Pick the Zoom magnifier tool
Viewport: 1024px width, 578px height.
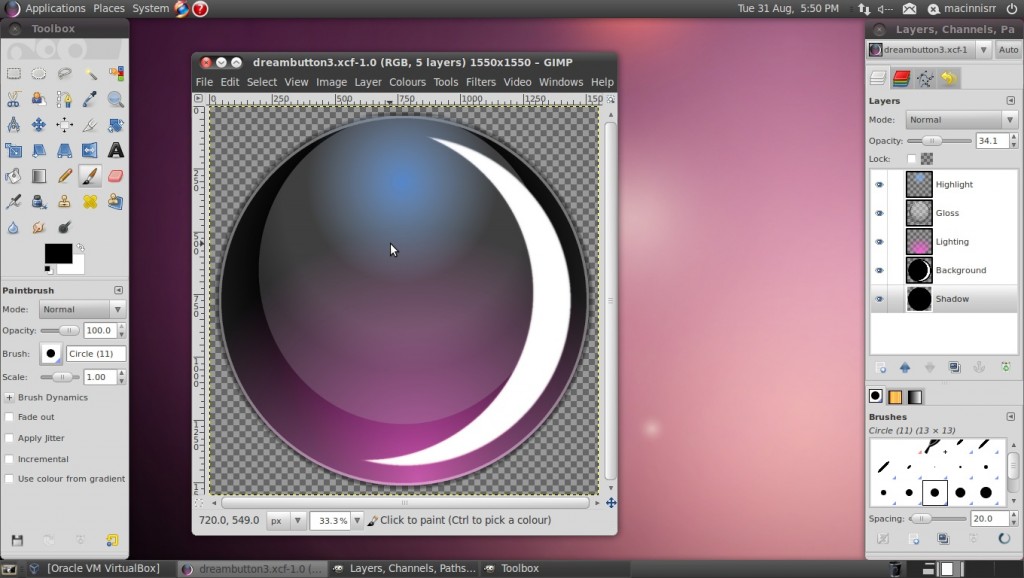point(116,99)
